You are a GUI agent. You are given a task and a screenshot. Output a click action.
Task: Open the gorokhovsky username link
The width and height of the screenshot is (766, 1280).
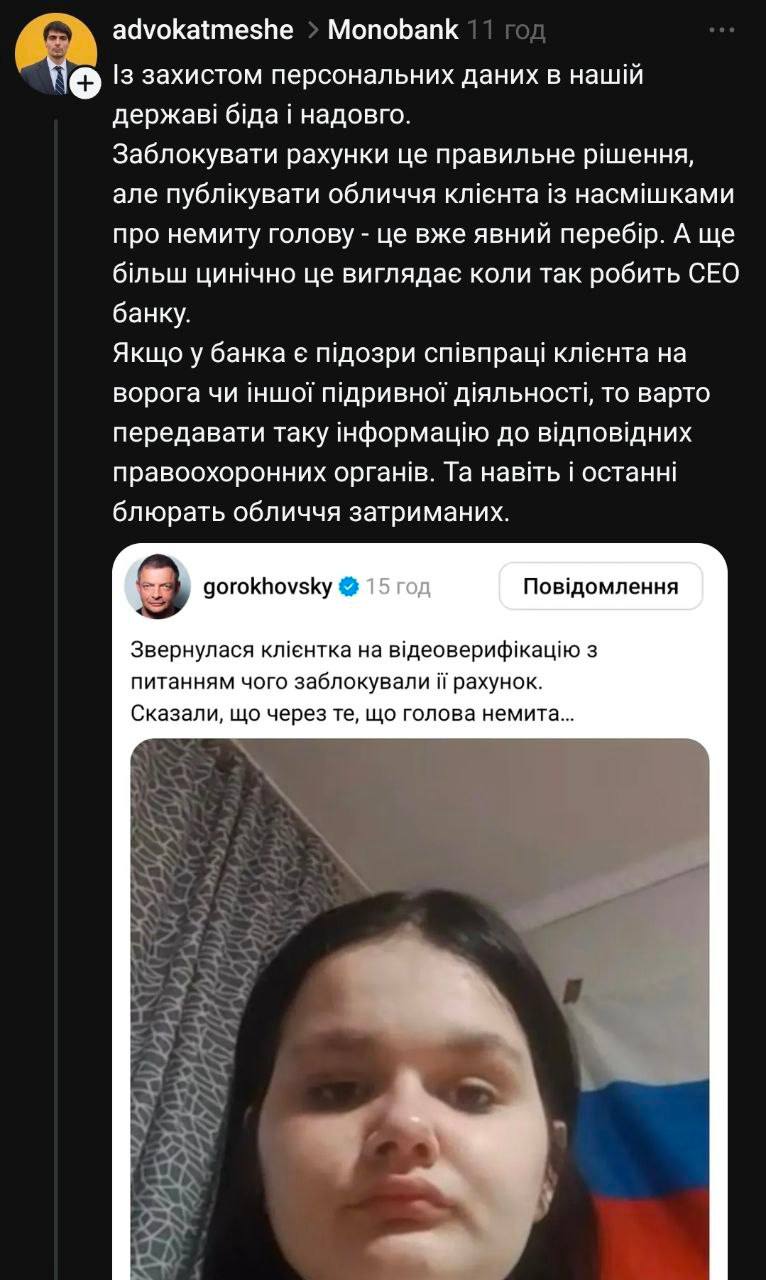click(267, 587)
